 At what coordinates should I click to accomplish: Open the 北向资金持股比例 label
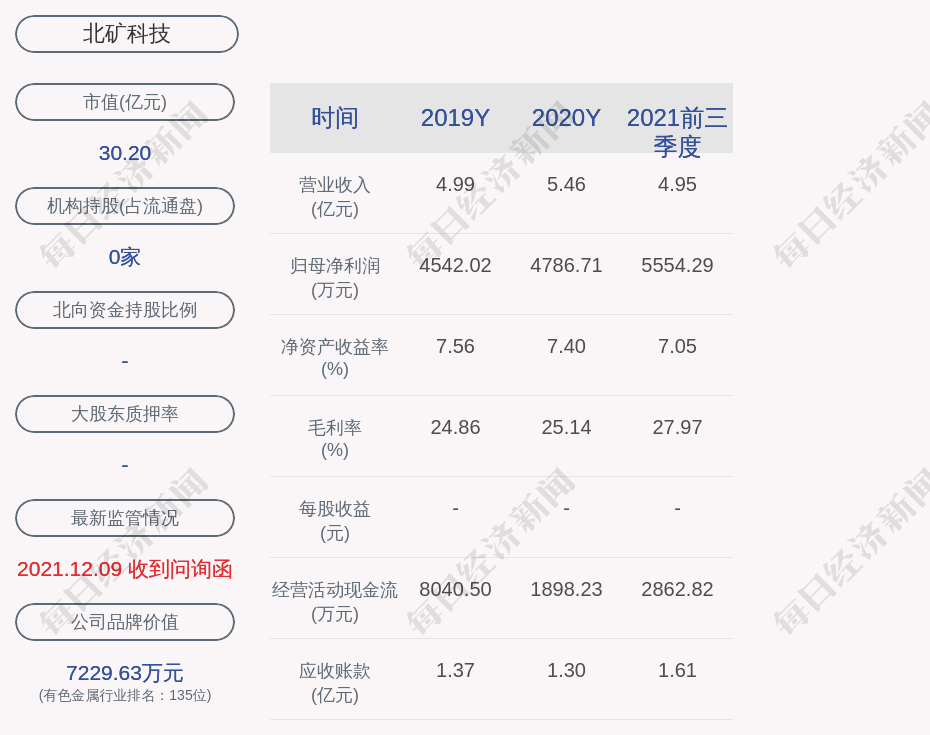click(125, 310)
